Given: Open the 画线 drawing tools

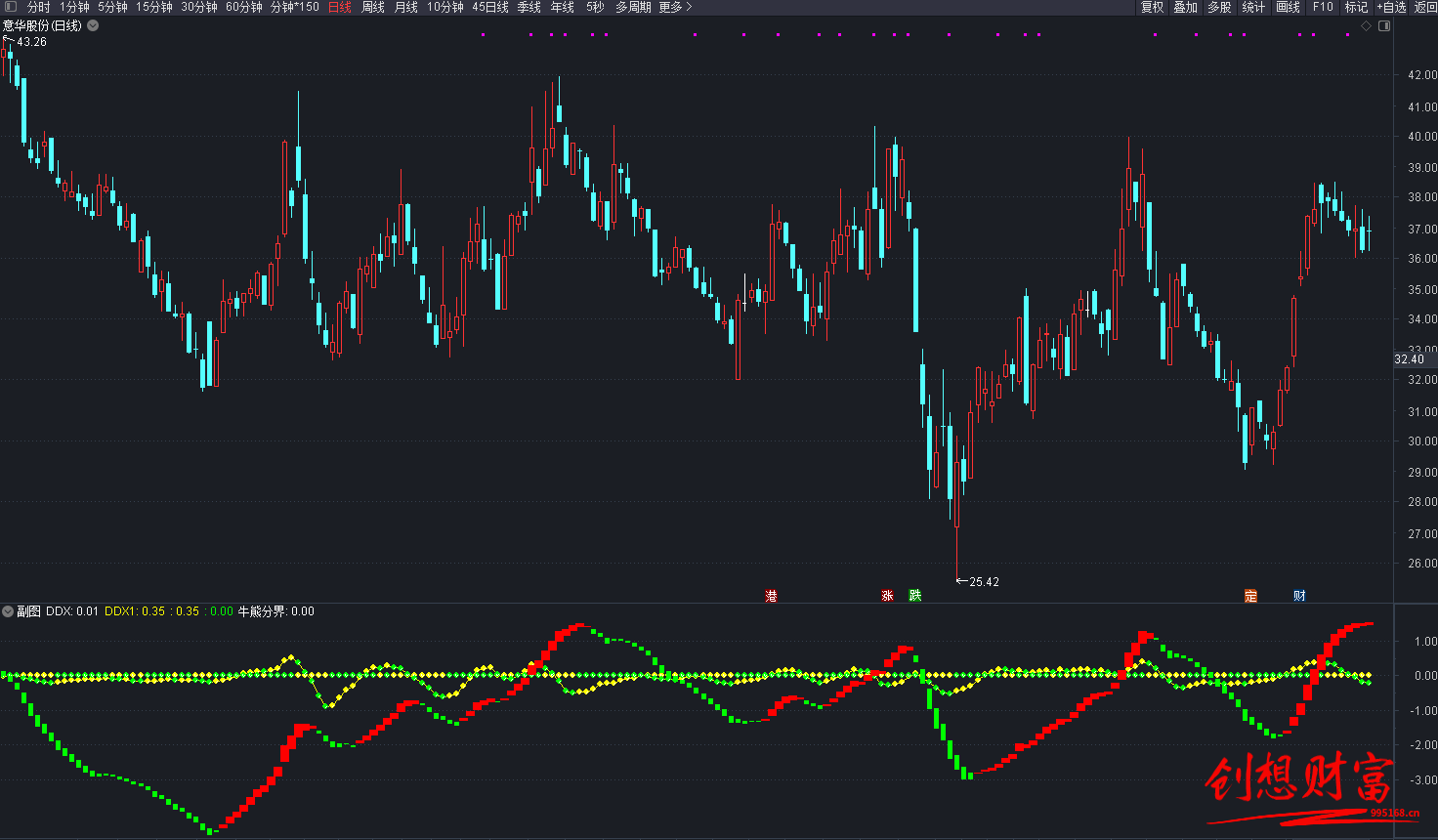Looking at the screenshot, I should point(1289,7).
